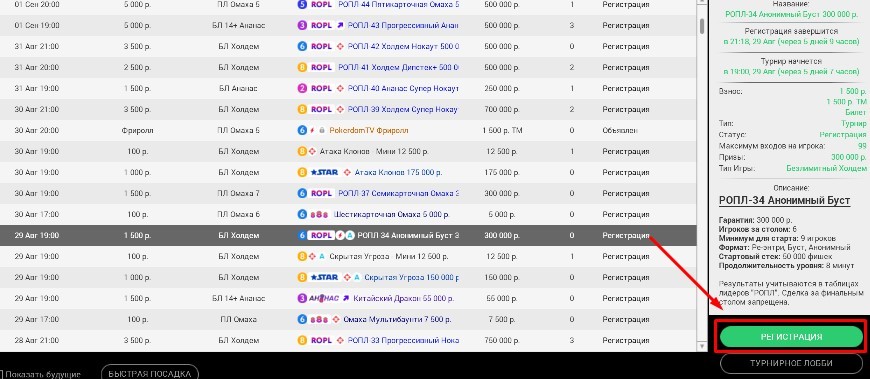Click the purple 2 seats badge on РОПЛ 40 row
This screenshot has height=379, width=870.
click(302, 88)
